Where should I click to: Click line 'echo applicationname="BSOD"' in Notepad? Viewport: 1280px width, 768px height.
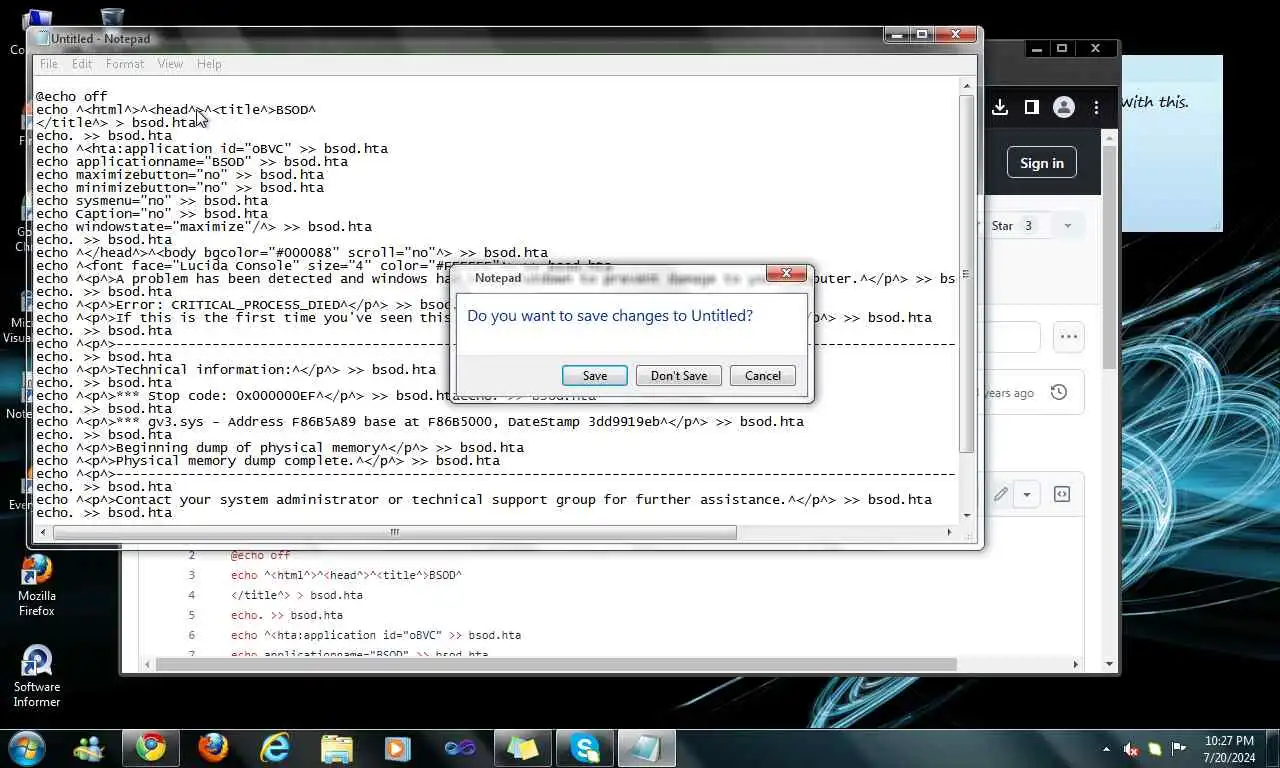point(192,161)
